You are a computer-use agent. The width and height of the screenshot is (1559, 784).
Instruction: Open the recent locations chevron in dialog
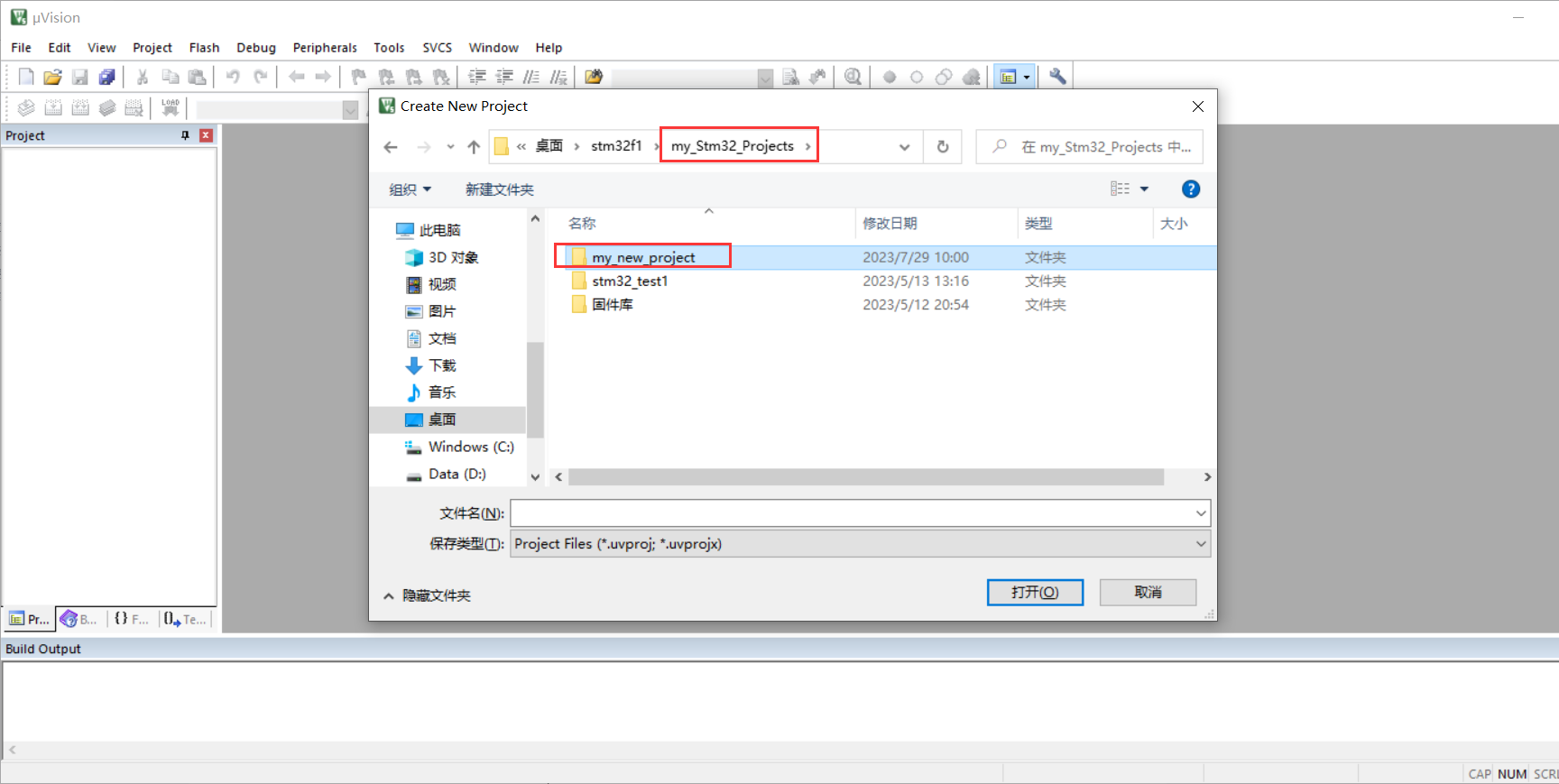pyautogui.click(x=450, y=147)
